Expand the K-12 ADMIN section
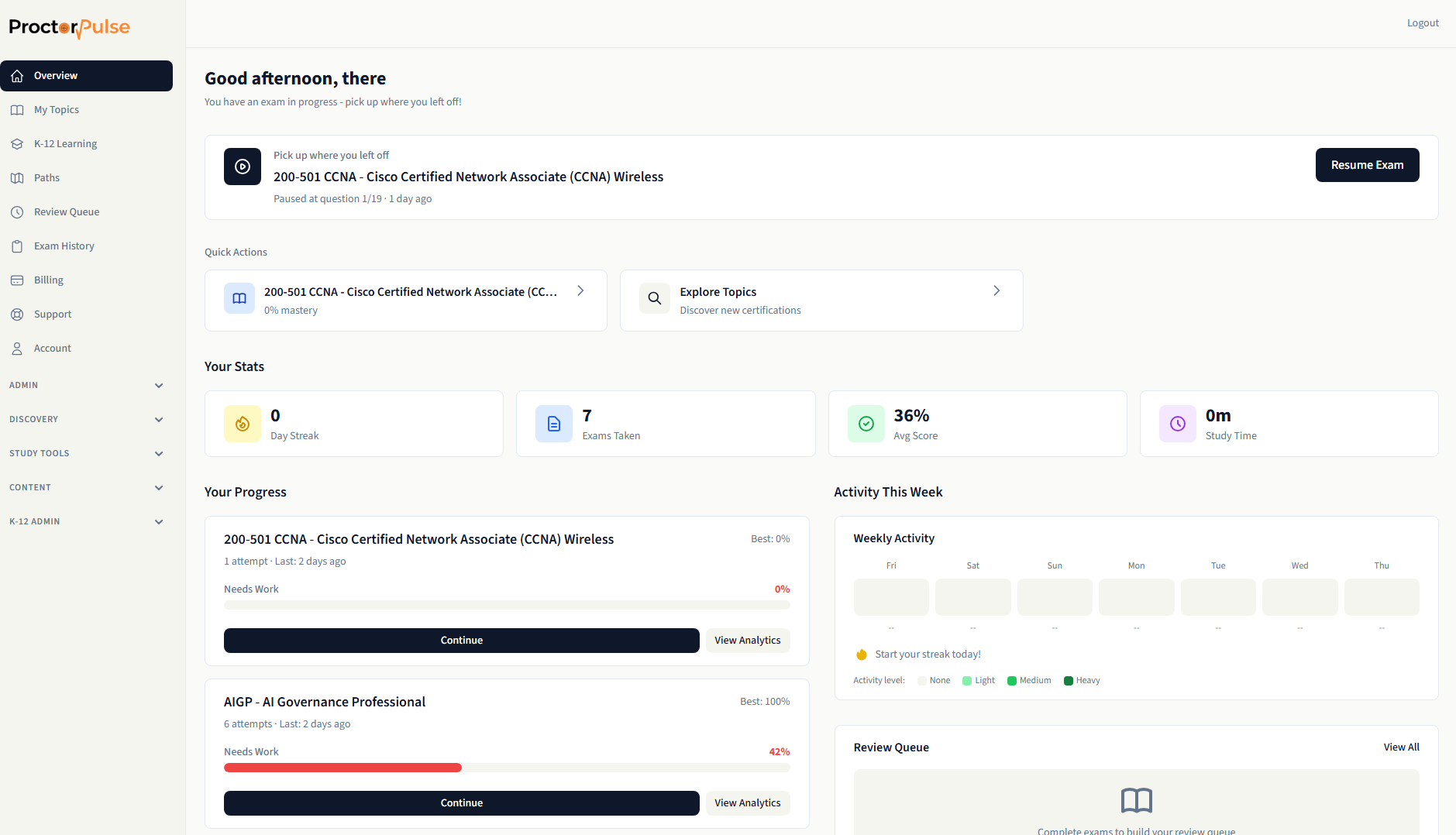The image size is (1456, 835). (x=86, y=521)
